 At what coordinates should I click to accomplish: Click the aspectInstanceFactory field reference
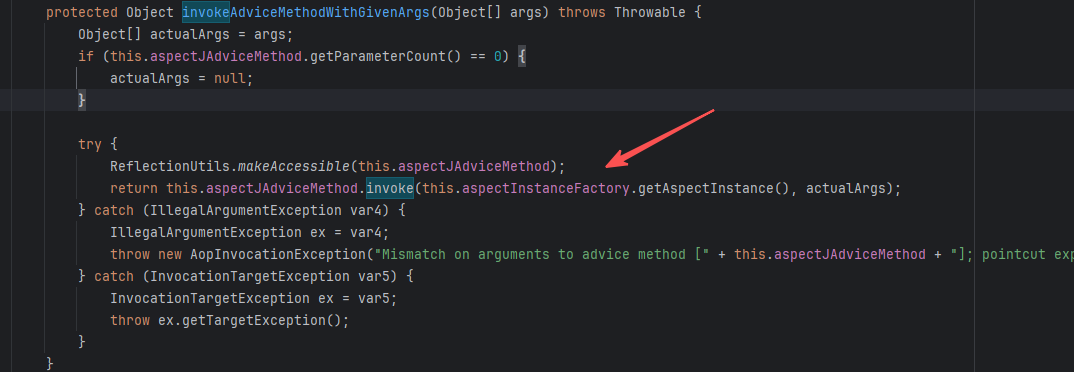(546, 188)
